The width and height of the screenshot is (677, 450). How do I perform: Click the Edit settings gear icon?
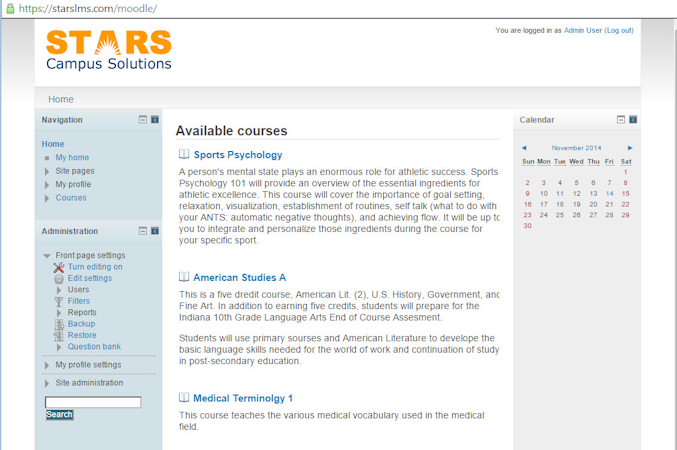coord(59,279)
